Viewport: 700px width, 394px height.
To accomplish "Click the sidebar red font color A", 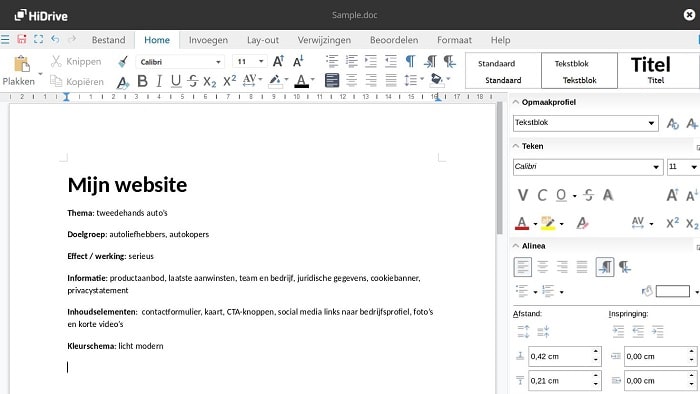I will point(521,223).
